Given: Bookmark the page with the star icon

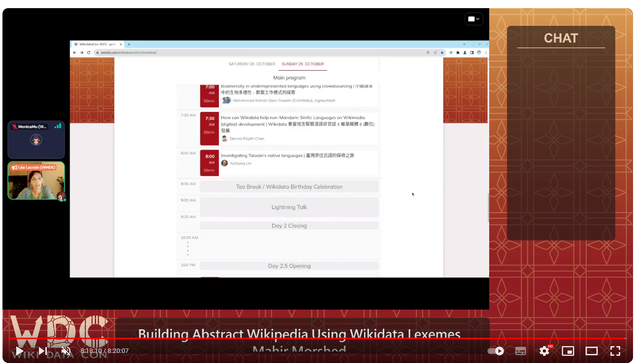Looking at the screenshot, I should coord(442,53).
